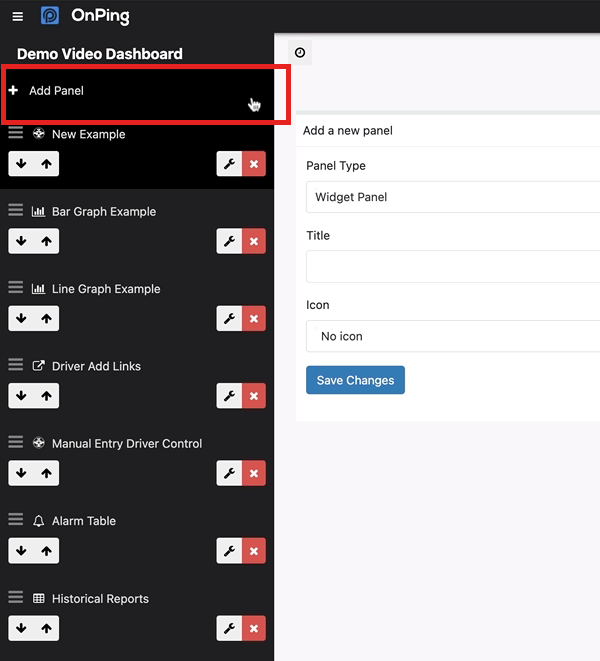Move Historical Reports panel down

coord(21,628)
